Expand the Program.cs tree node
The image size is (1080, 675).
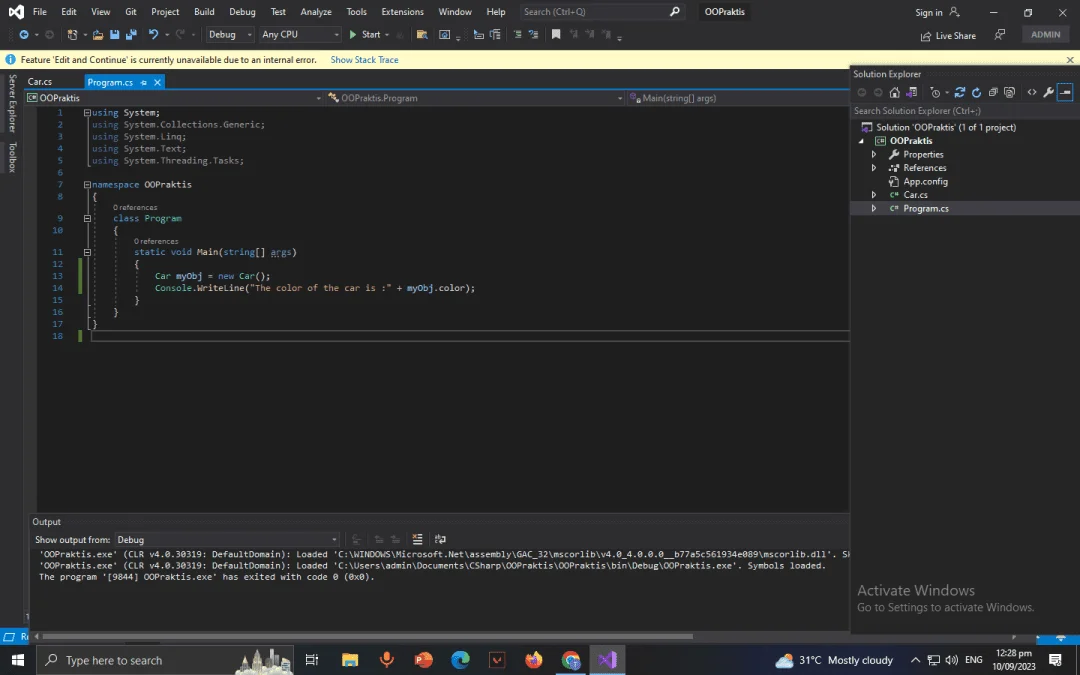873,209
